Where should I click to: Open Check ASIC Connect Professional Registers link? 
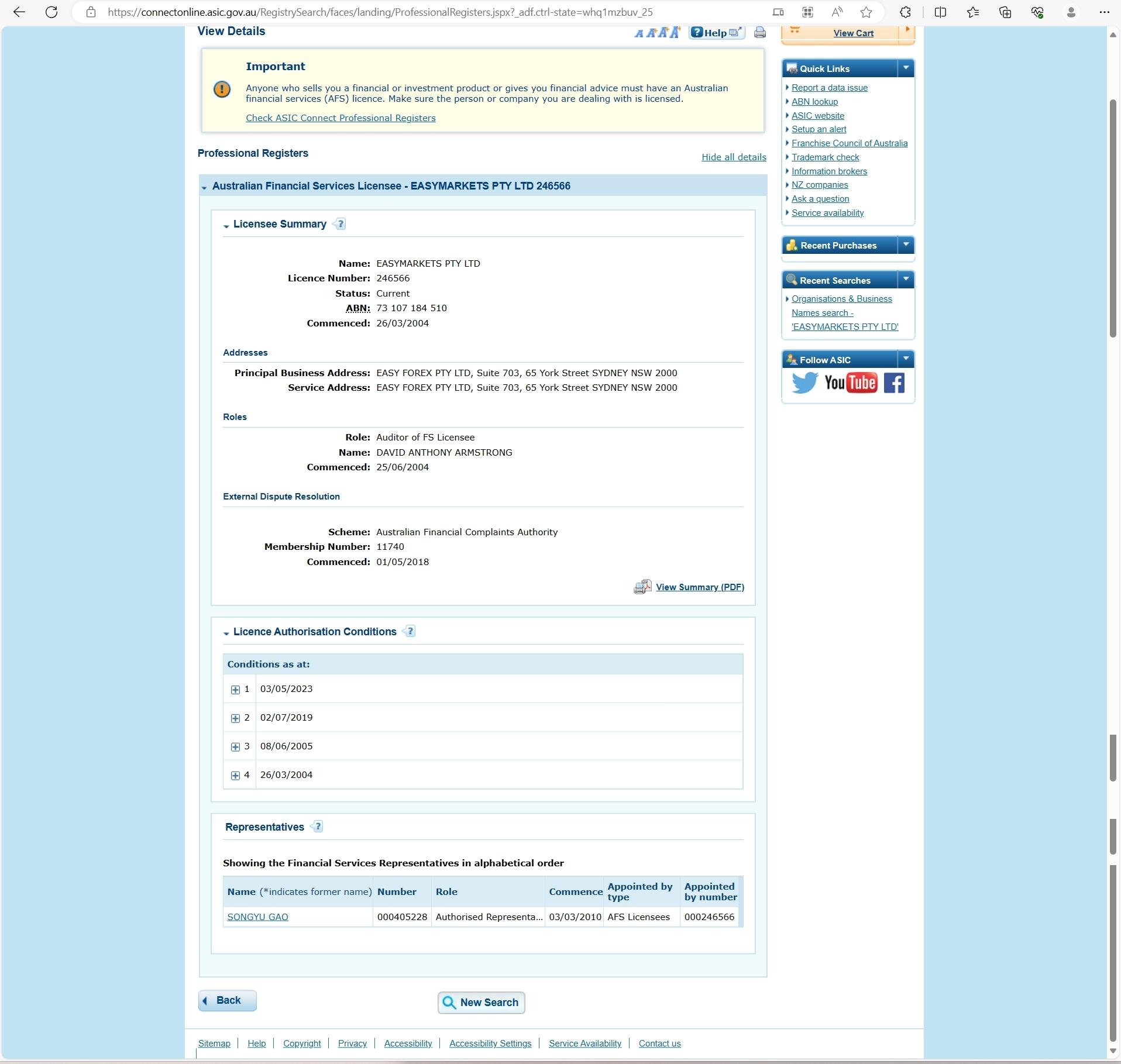tap(341, 118)
